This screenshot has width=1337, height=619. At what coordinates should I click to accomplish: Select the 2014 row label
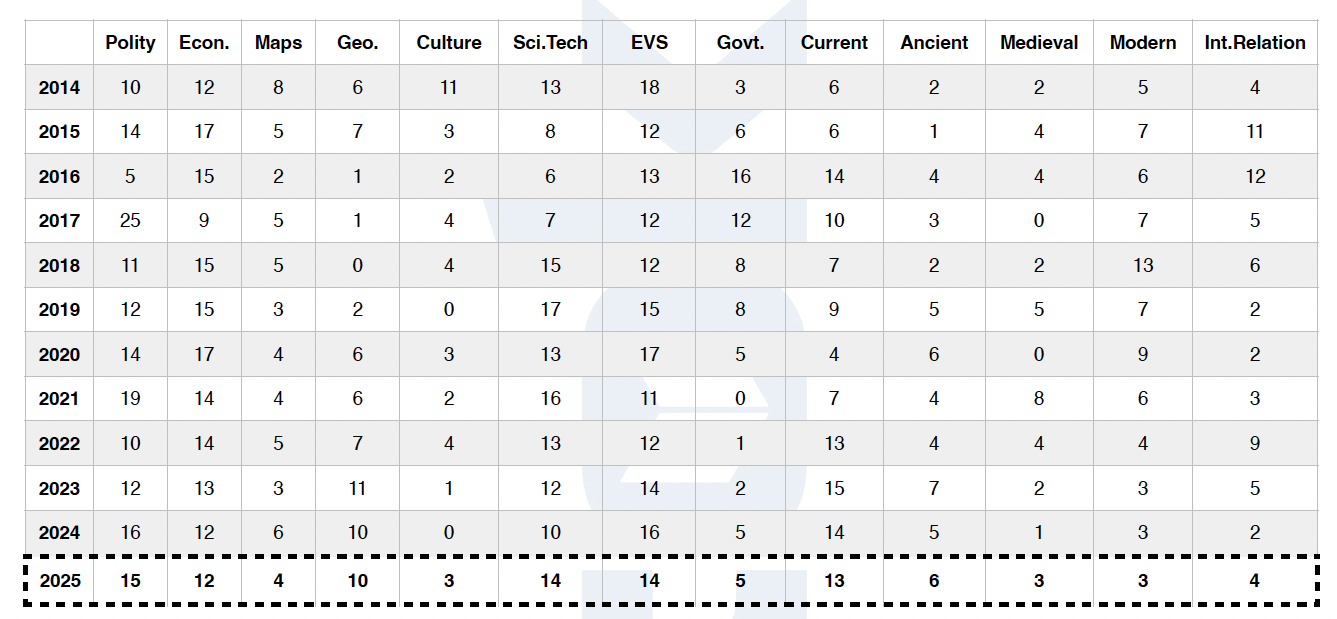[59, 88]
